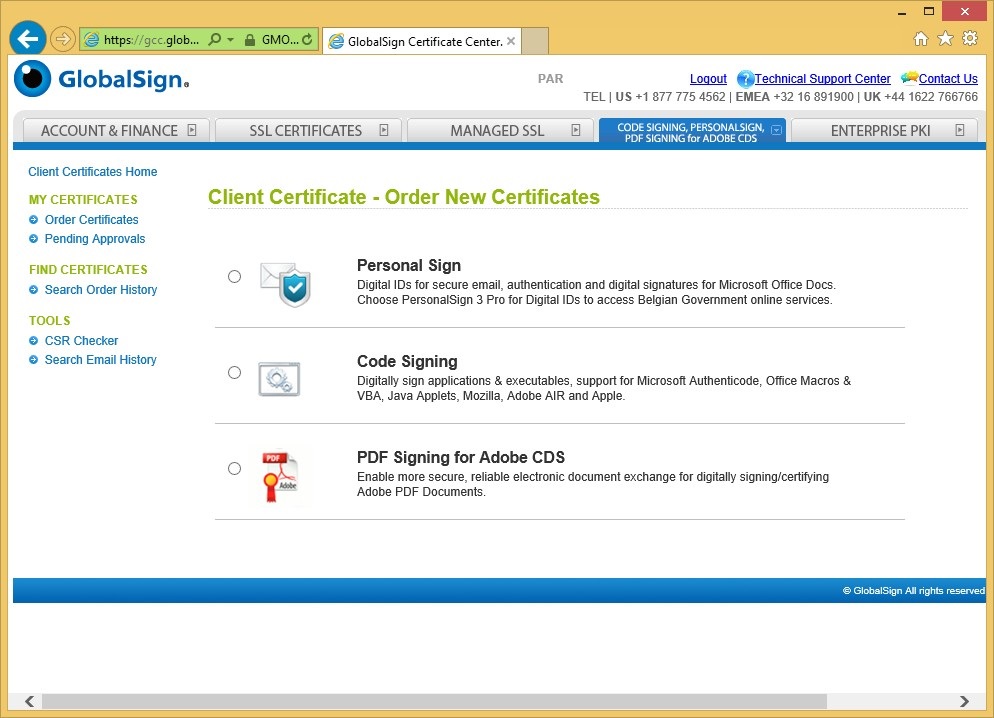Open the CSR Checker link
The image size is (994, 718).
click(x=81, y=341)
